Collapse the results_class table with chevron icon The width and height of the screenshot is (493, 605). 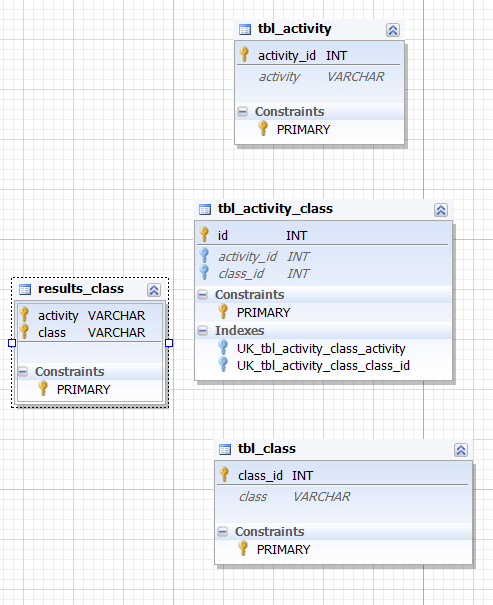(x=154, y=290)
